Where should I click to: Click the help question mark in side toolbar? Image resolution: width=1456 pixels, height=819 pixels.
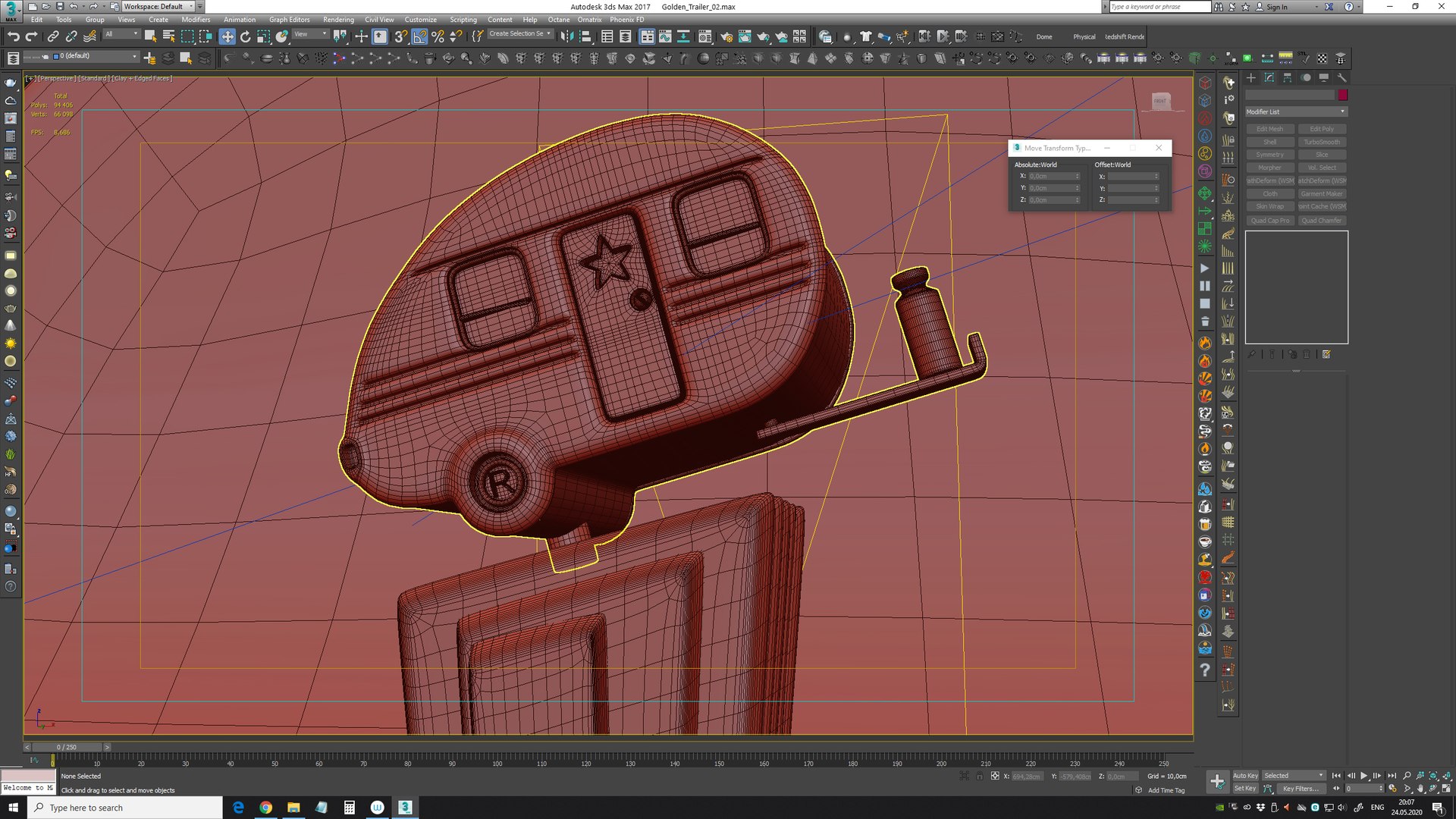pos(1204,670)
